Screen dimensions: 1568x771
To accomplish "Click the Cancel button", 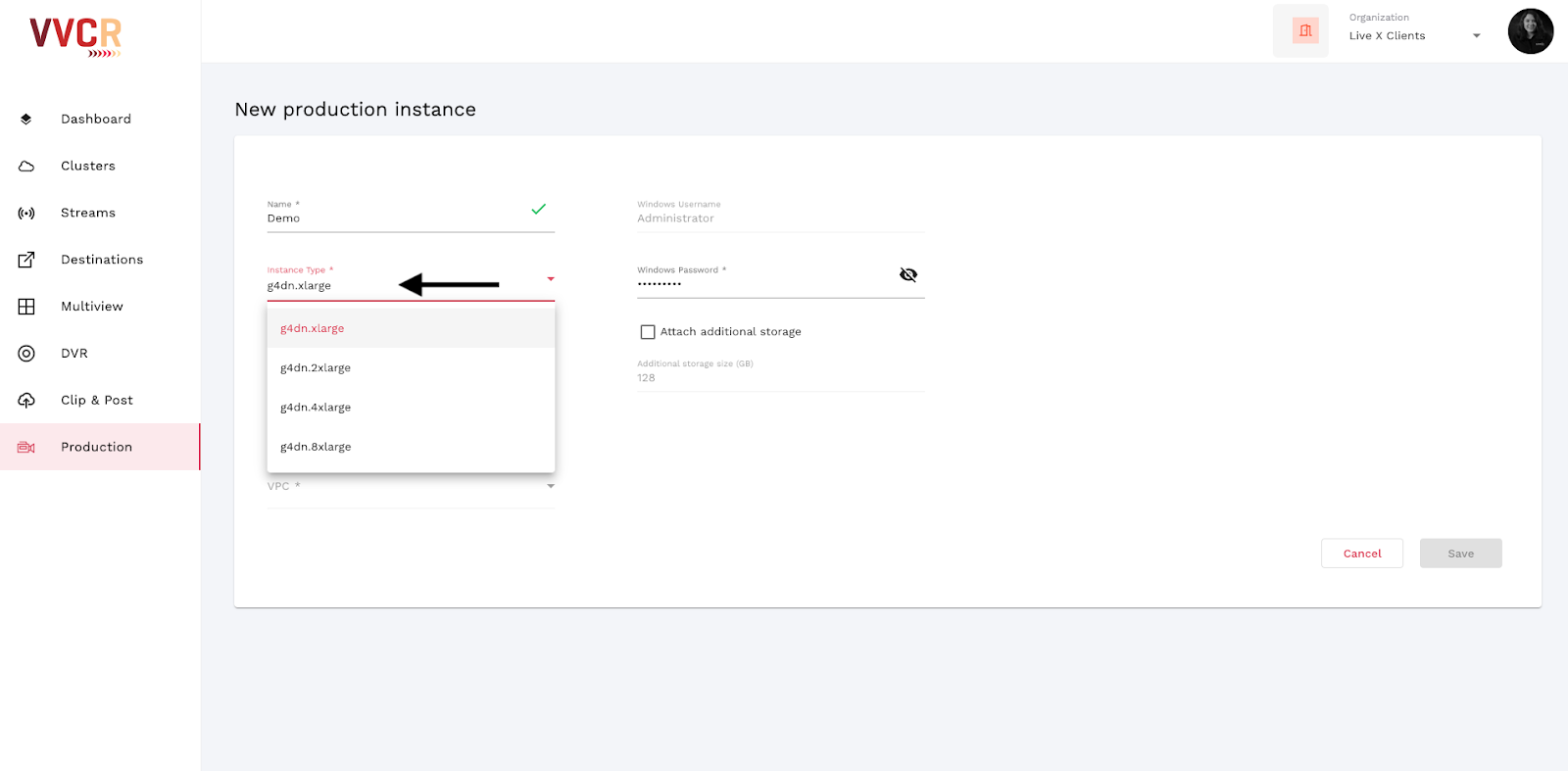I will [1362, 554].
